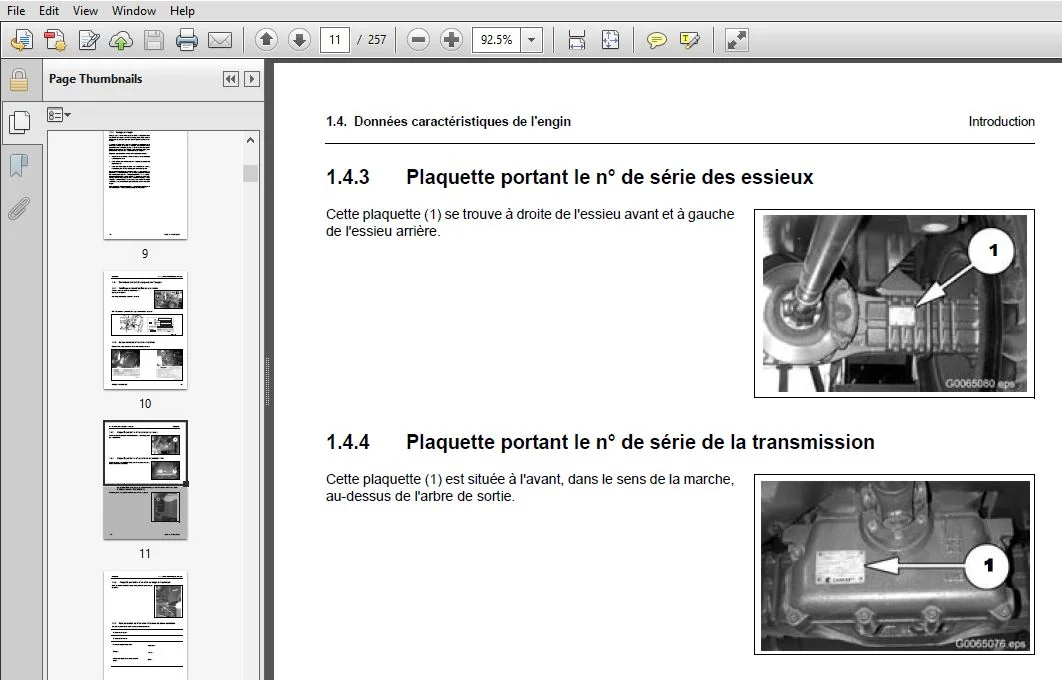Open the Page Thumbnails panel icon

coord(19,123)
